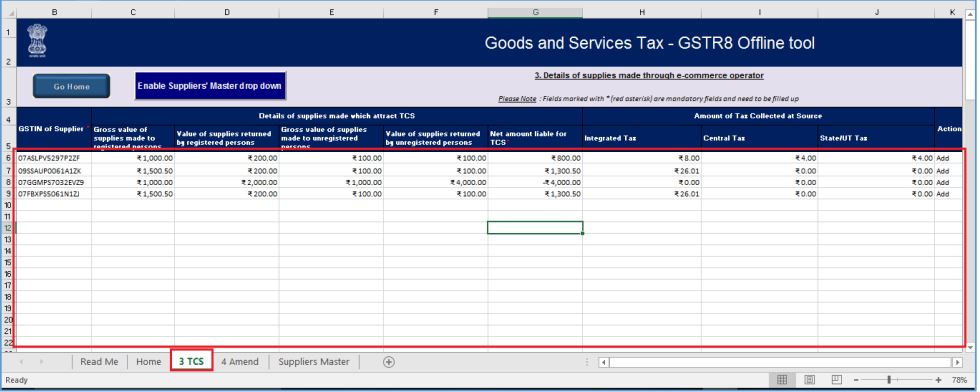Click the horizontal scrollbar right arrow

pyautogui.click(x=957, y=362)
